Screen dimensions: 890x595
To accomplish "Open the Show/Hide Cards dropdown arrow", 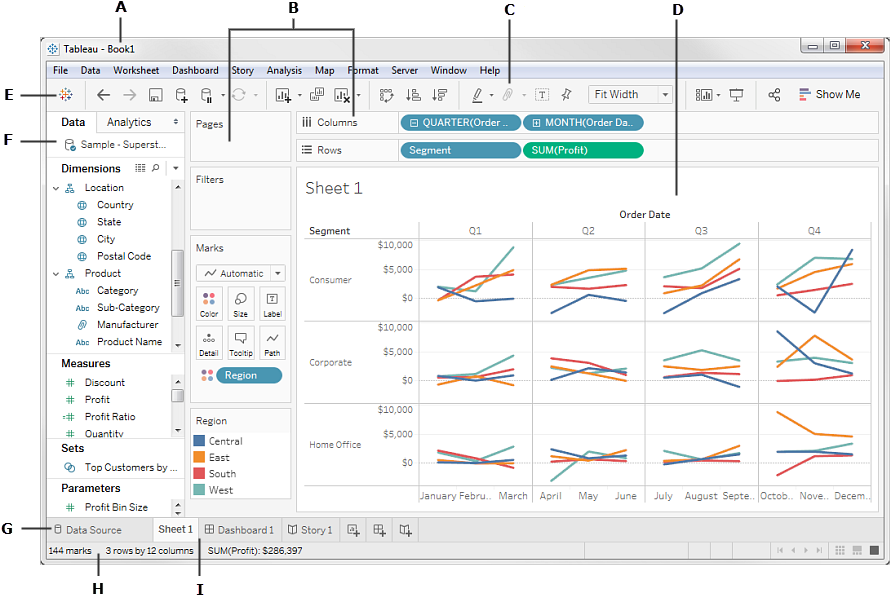I will point(718,95).
